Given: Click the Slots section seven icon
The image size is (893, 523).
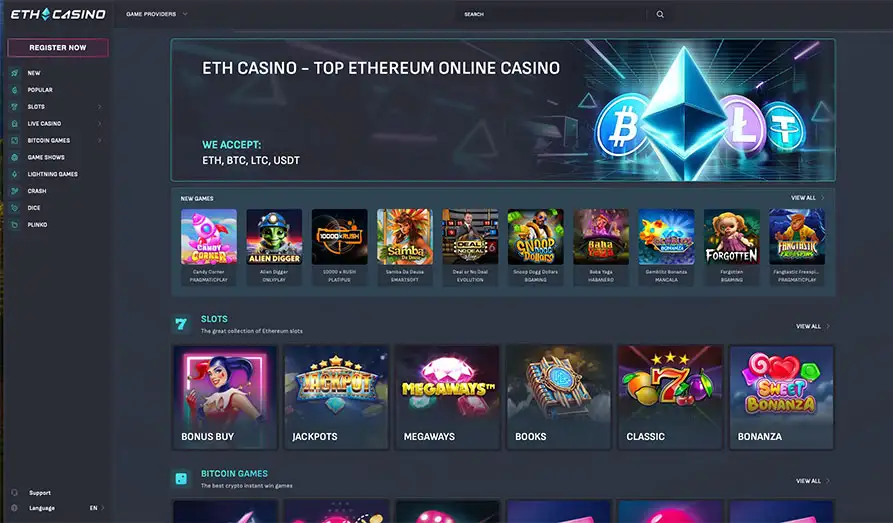Looking at the screenshot, I should (181, 324).
